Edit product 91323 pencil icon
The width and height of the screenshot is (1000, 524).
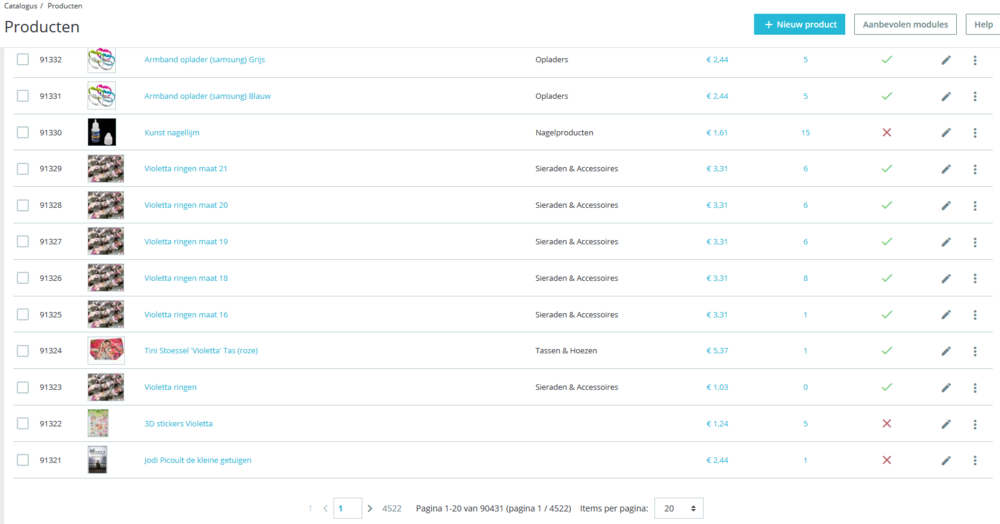pyautogui.click(x=946, y=387)
